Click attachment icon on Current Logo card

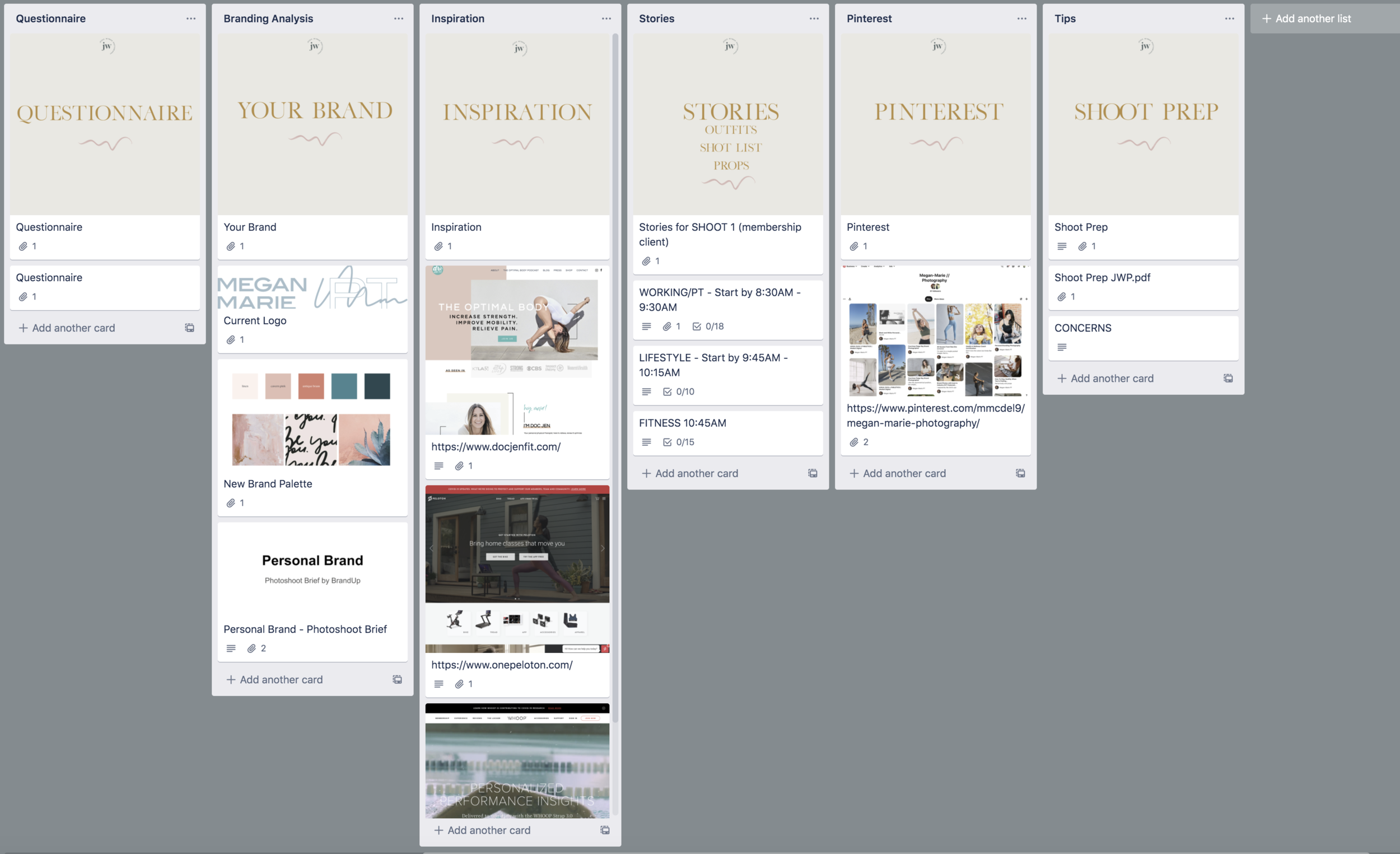pyautogui.click(x=231, y=340)
